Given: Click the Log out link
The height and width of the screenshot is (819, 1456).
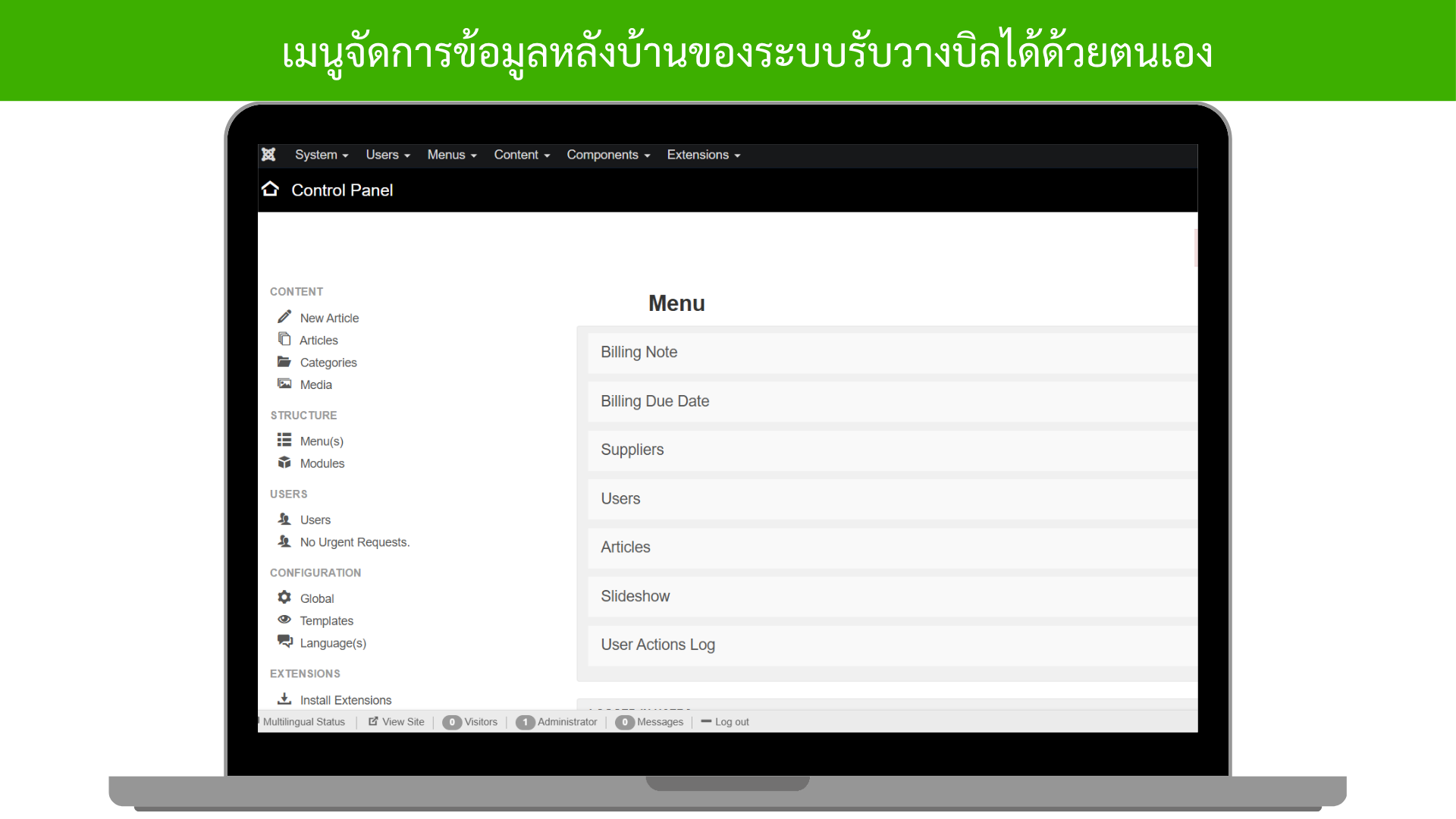Looking at the screenshot, I should point(731,722).
